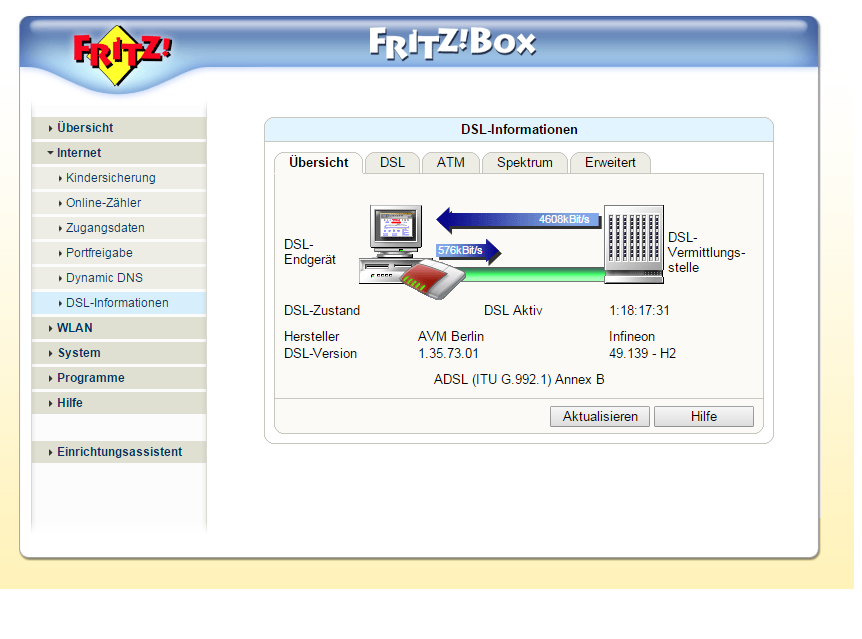
Task: Click the DSL-Version label
Action: [321, 354]
